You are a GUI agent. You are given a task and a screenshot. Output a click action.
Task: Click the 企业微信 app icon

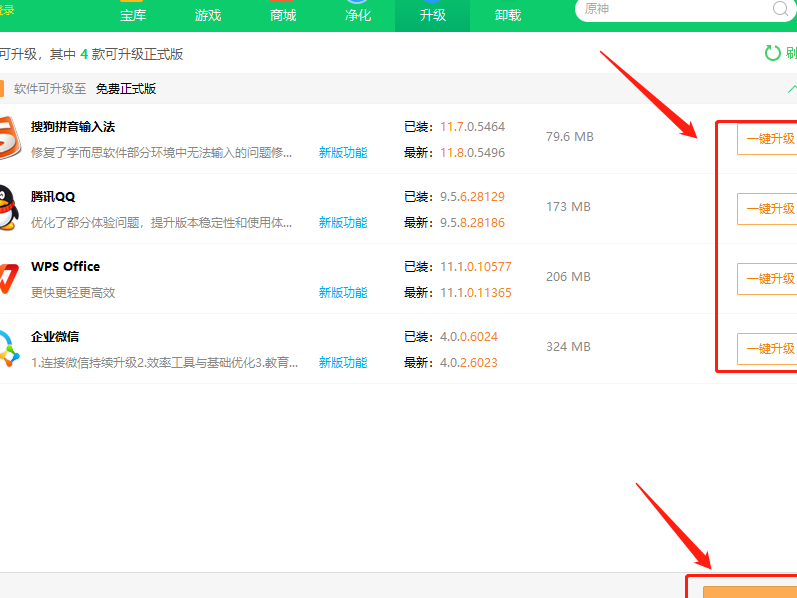click(9, 348)
